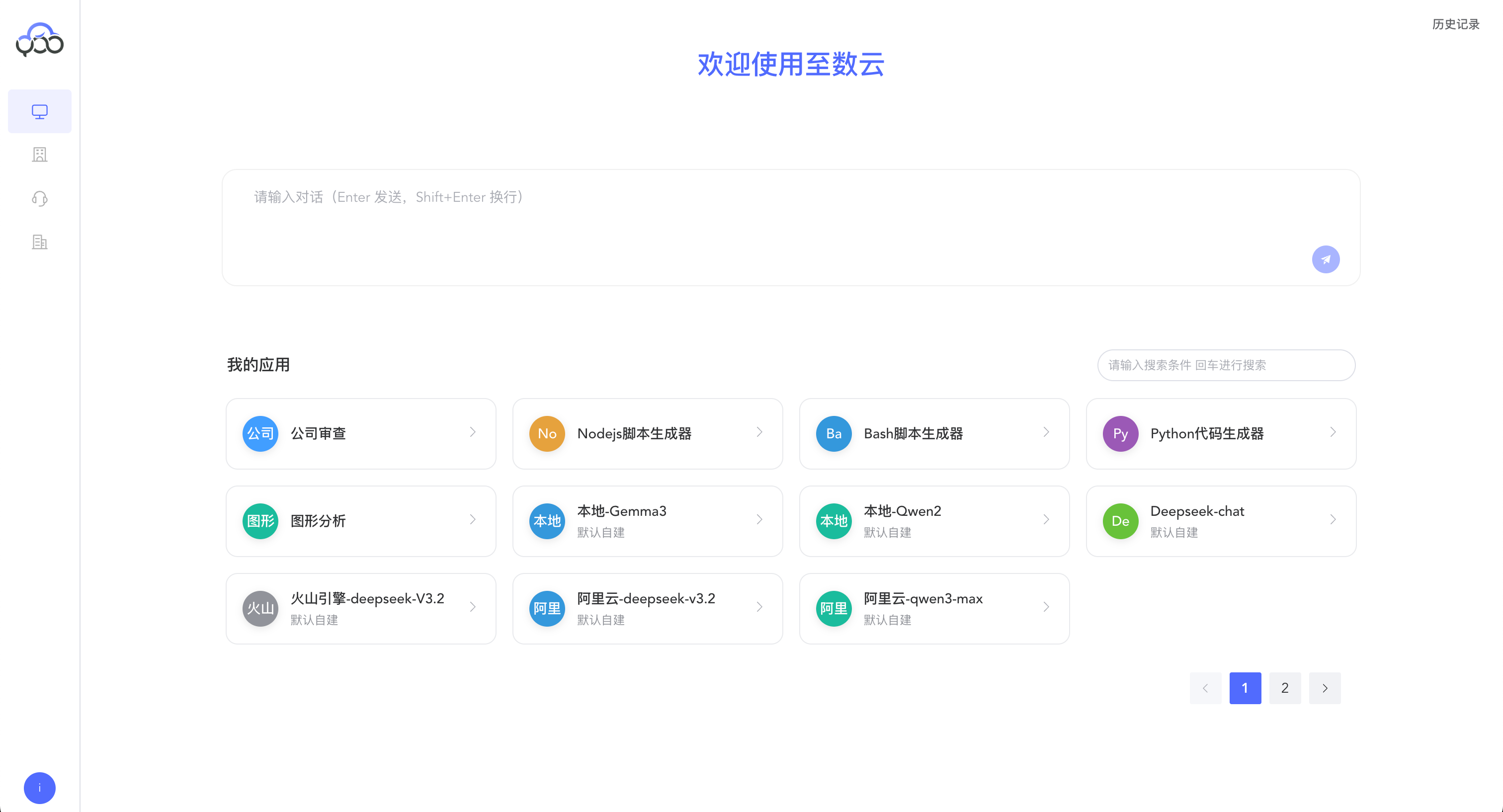The width and height of the screenshot is (1503, 812).
Task: Click the paper plane send button
Action: [x=1325, y=259]
